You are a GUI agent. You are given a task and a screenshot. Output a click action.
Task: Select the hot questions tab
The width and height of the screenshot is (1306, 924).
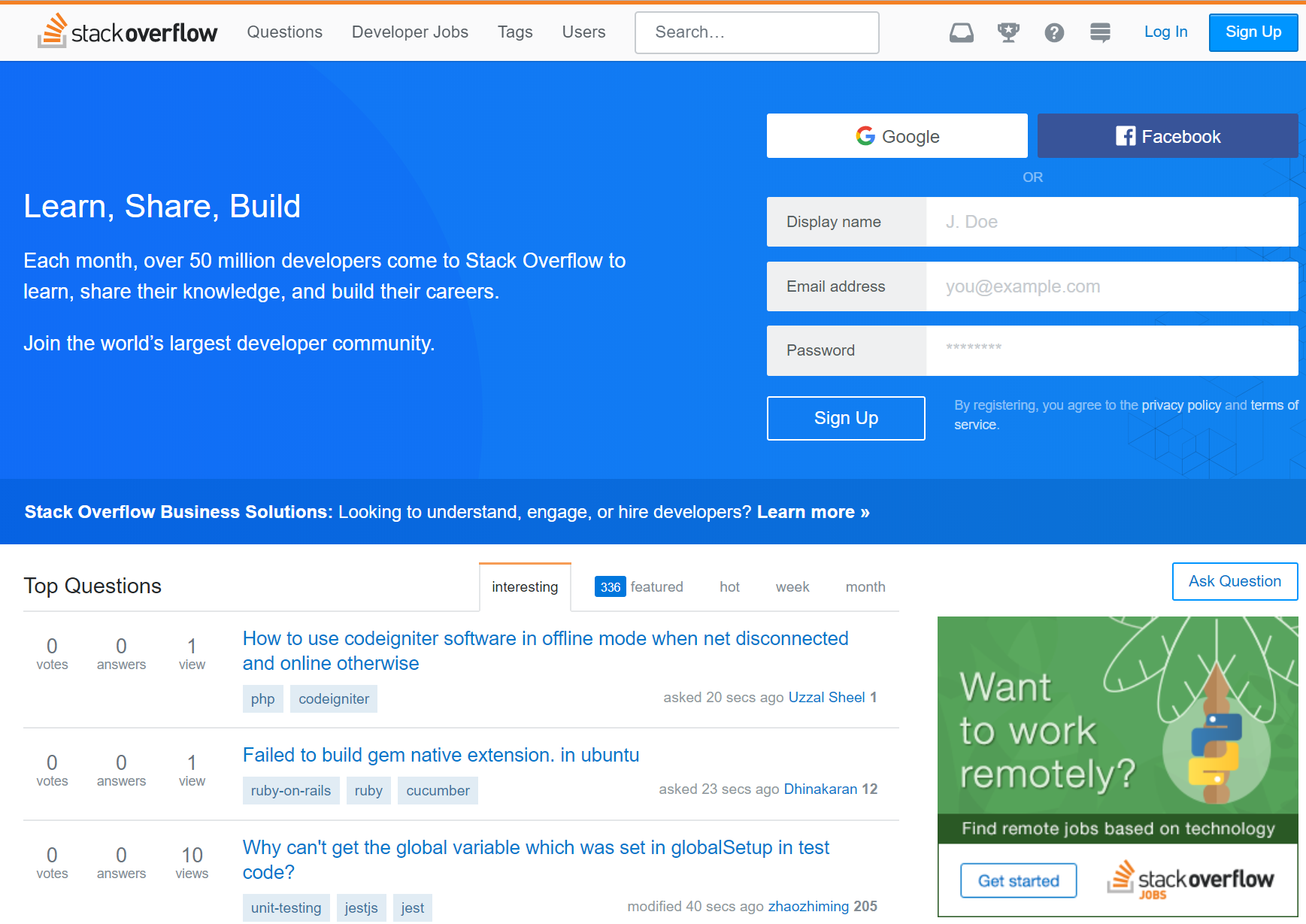[729, 587]
